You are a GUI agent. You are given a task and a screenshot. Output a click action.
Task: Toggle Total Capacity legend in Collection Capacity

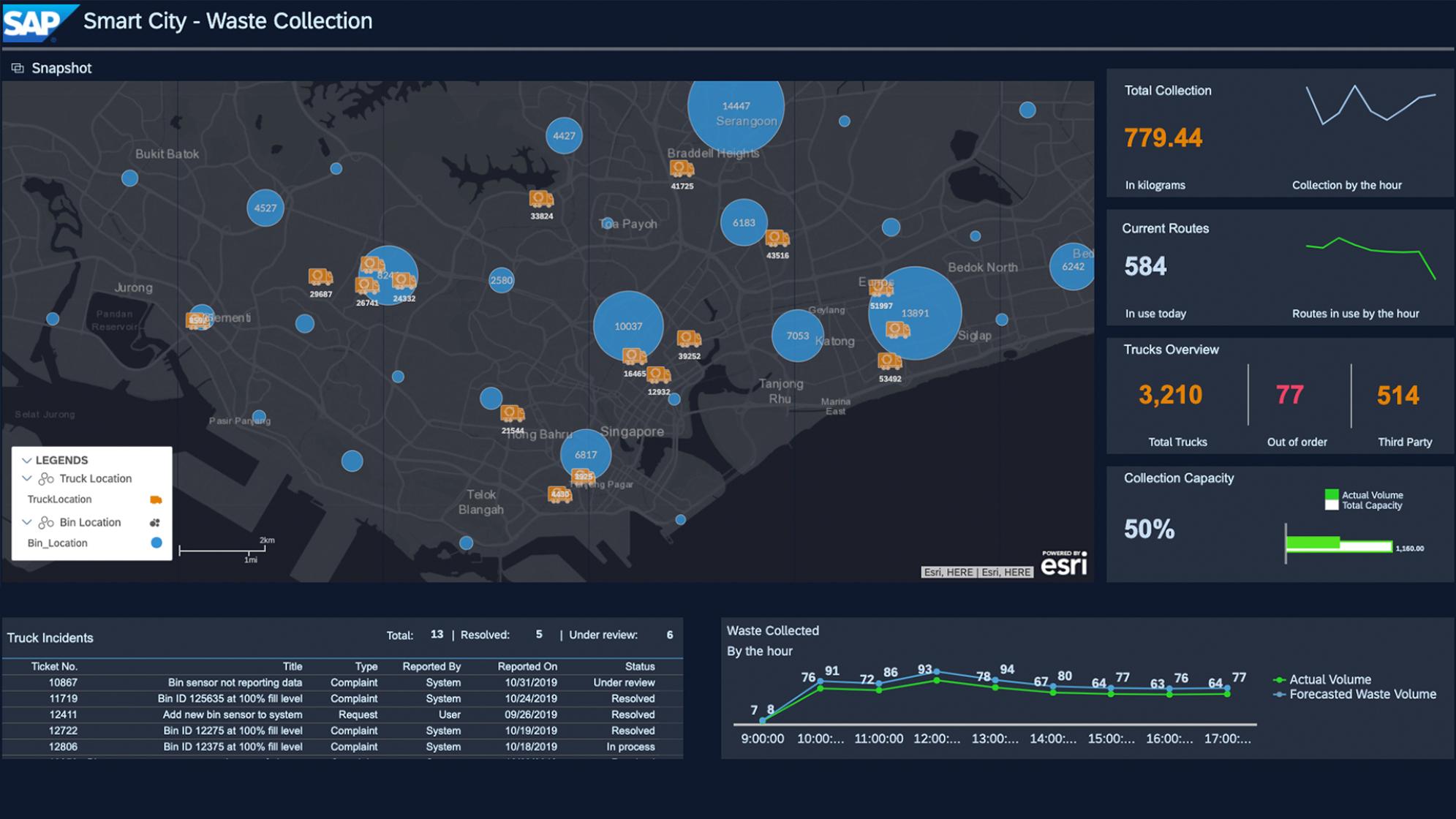point(1364,505)
